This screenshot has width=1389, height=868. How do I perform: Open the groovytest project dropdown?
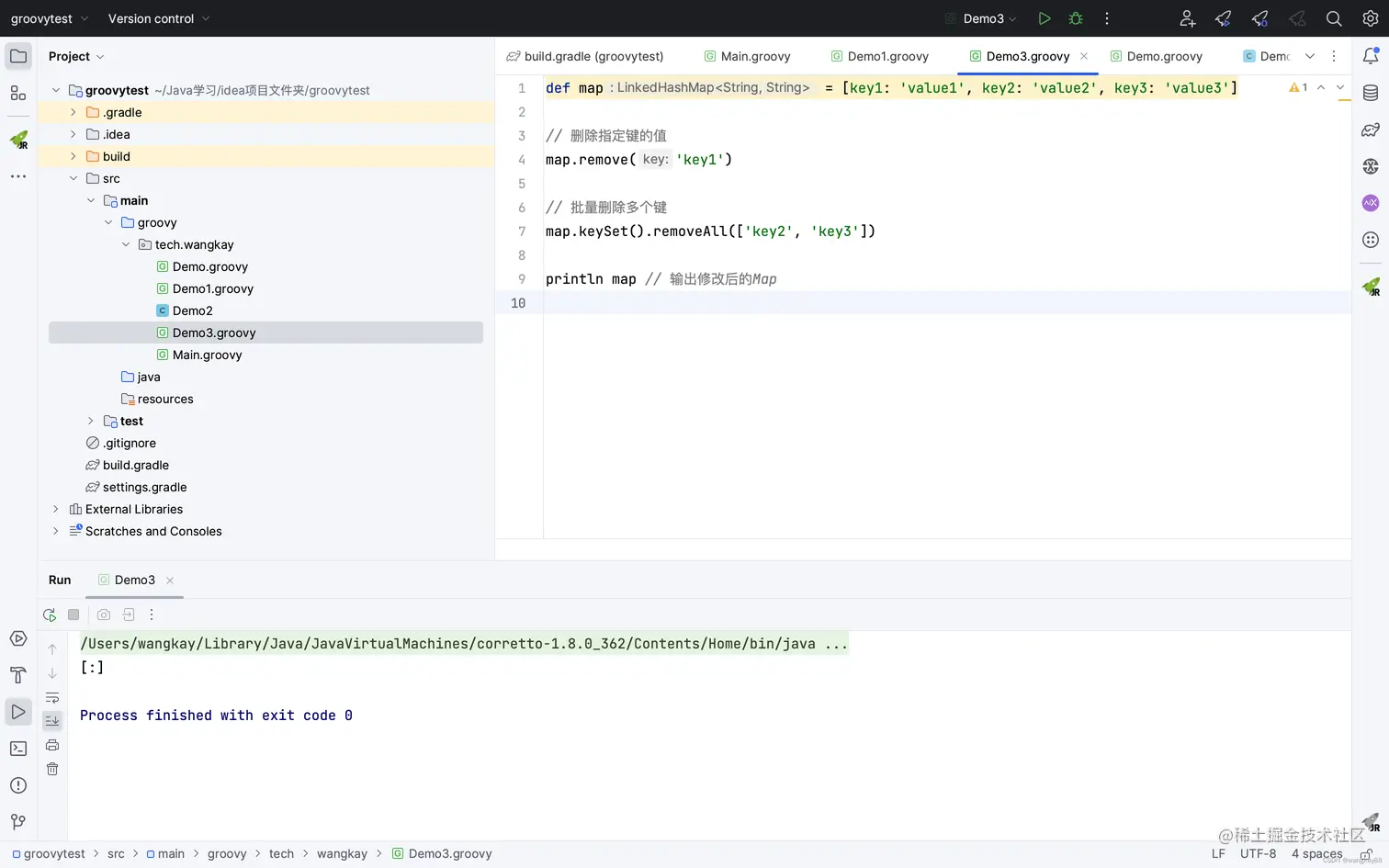[50, 18]
